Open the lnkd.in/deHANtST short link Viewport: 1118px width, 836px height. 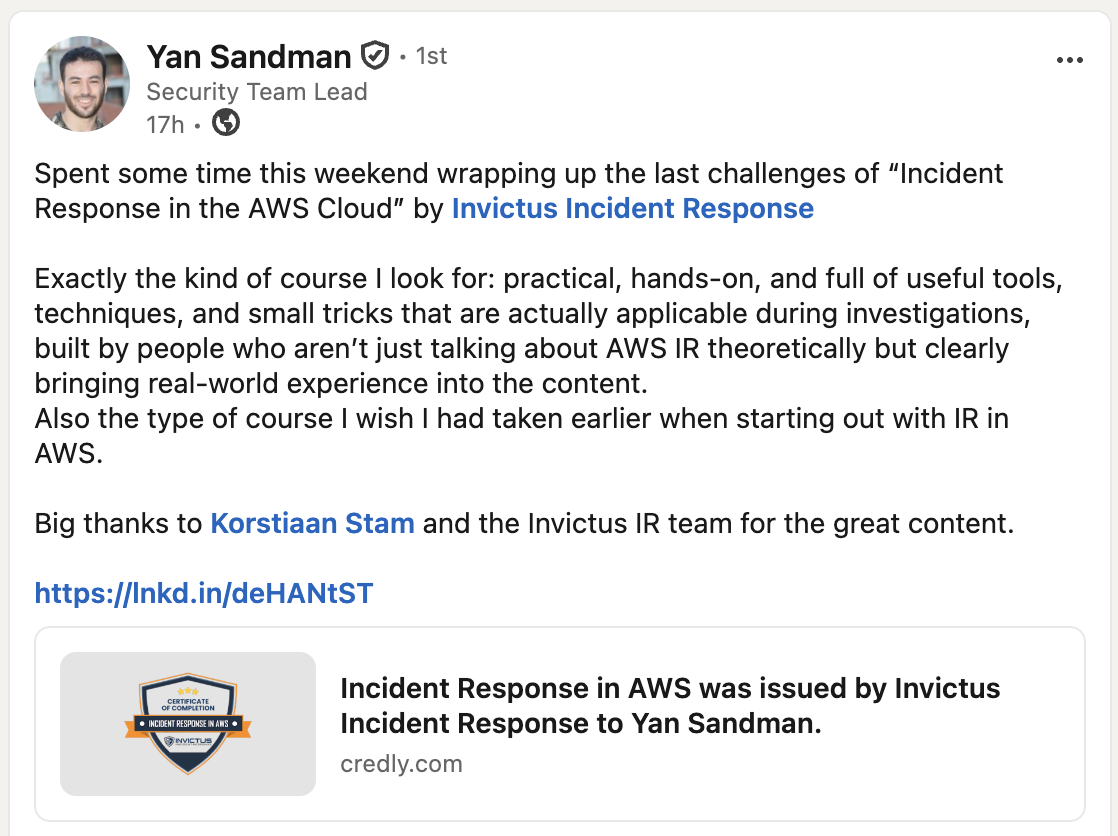click(204, 593)
